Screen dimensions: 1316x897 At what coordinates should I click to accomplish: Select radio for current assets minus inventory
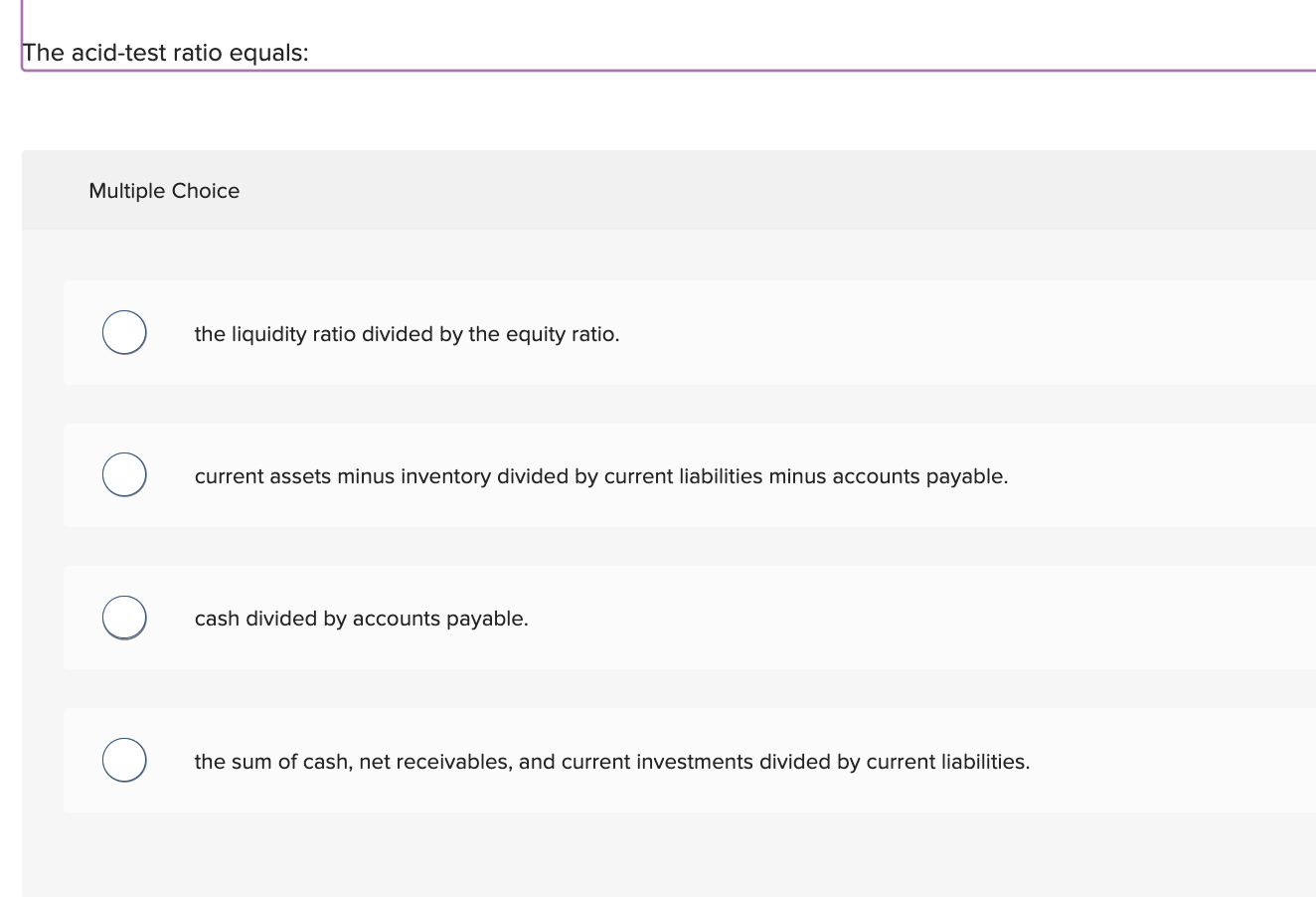124,474
